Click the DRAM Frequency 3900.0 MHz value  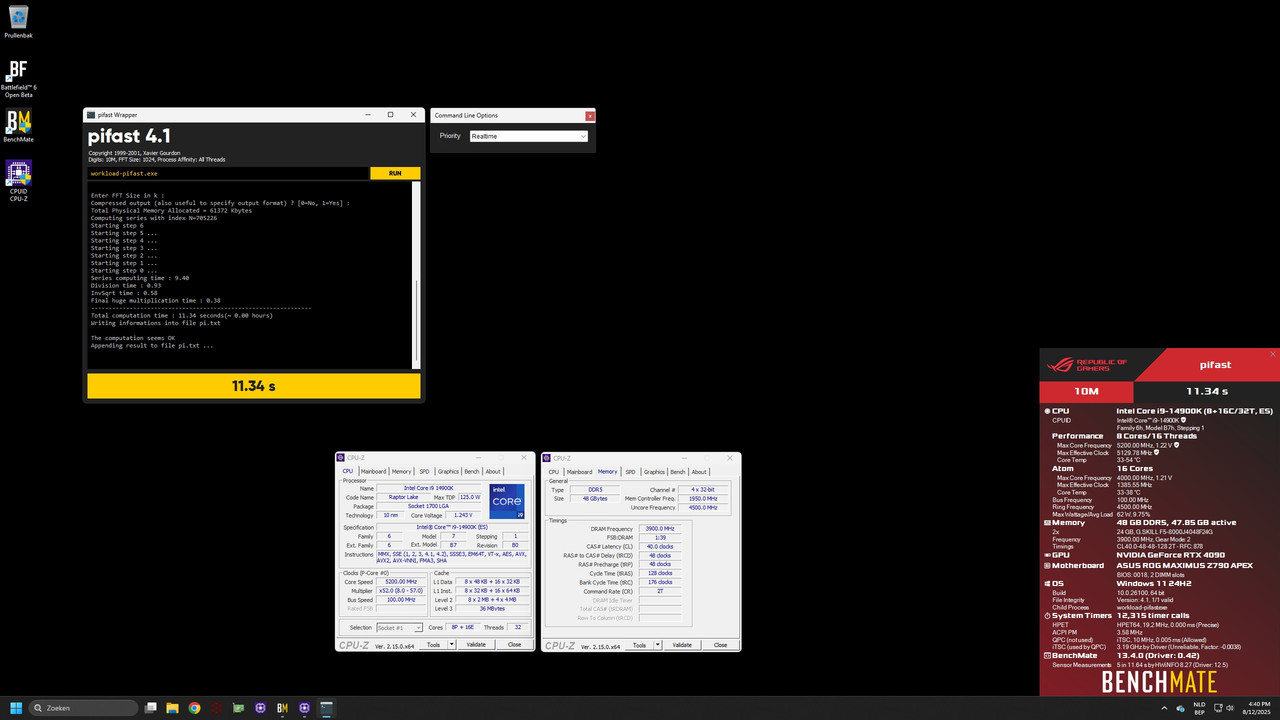coord(660,528)
